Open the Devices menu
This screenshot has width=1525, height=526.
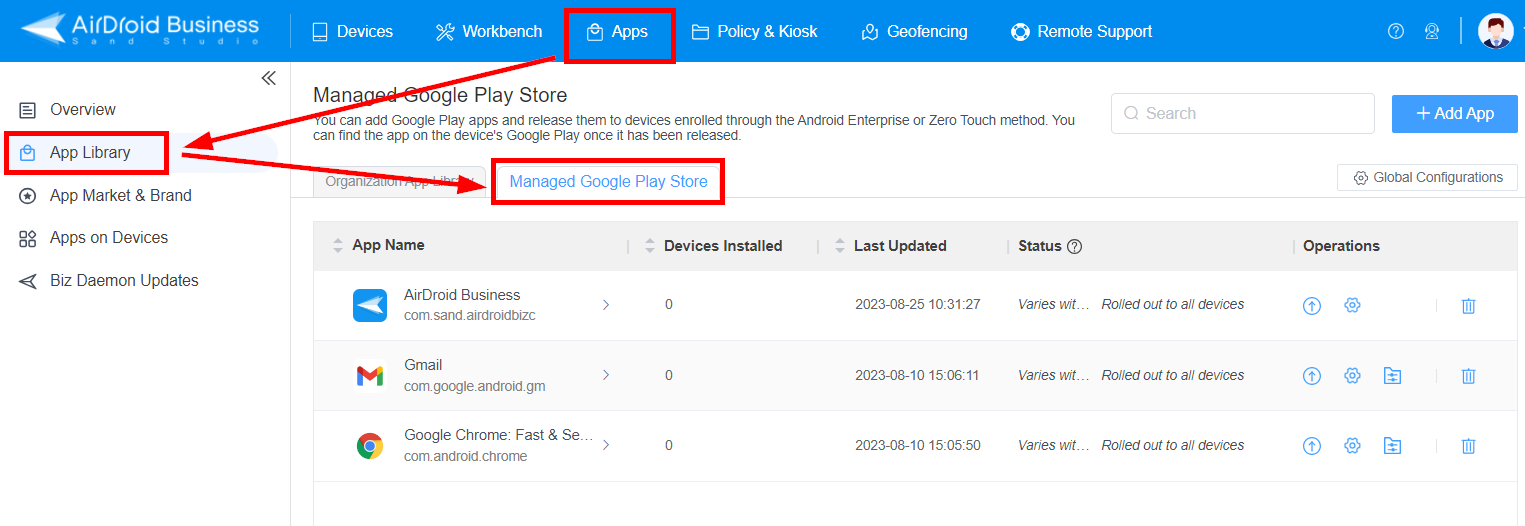(353, 31)
